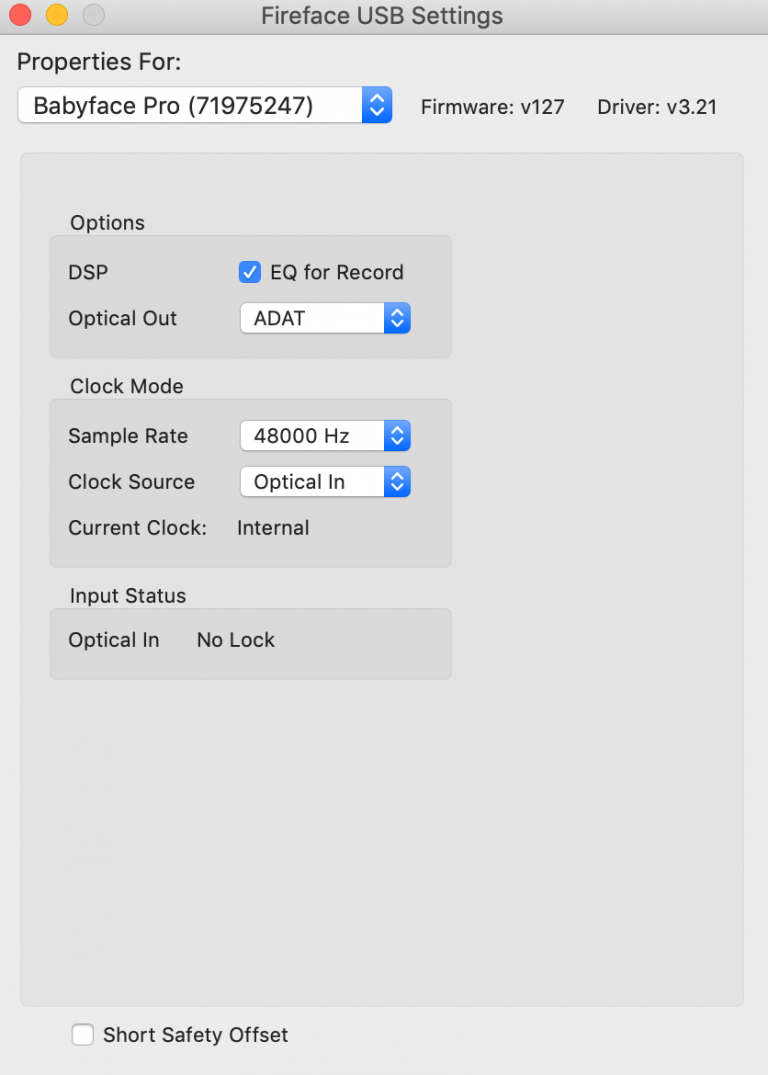This screenshot has width=768, height=1075.
Task: Click the 'No Lock' input status text
Action: 236,640
